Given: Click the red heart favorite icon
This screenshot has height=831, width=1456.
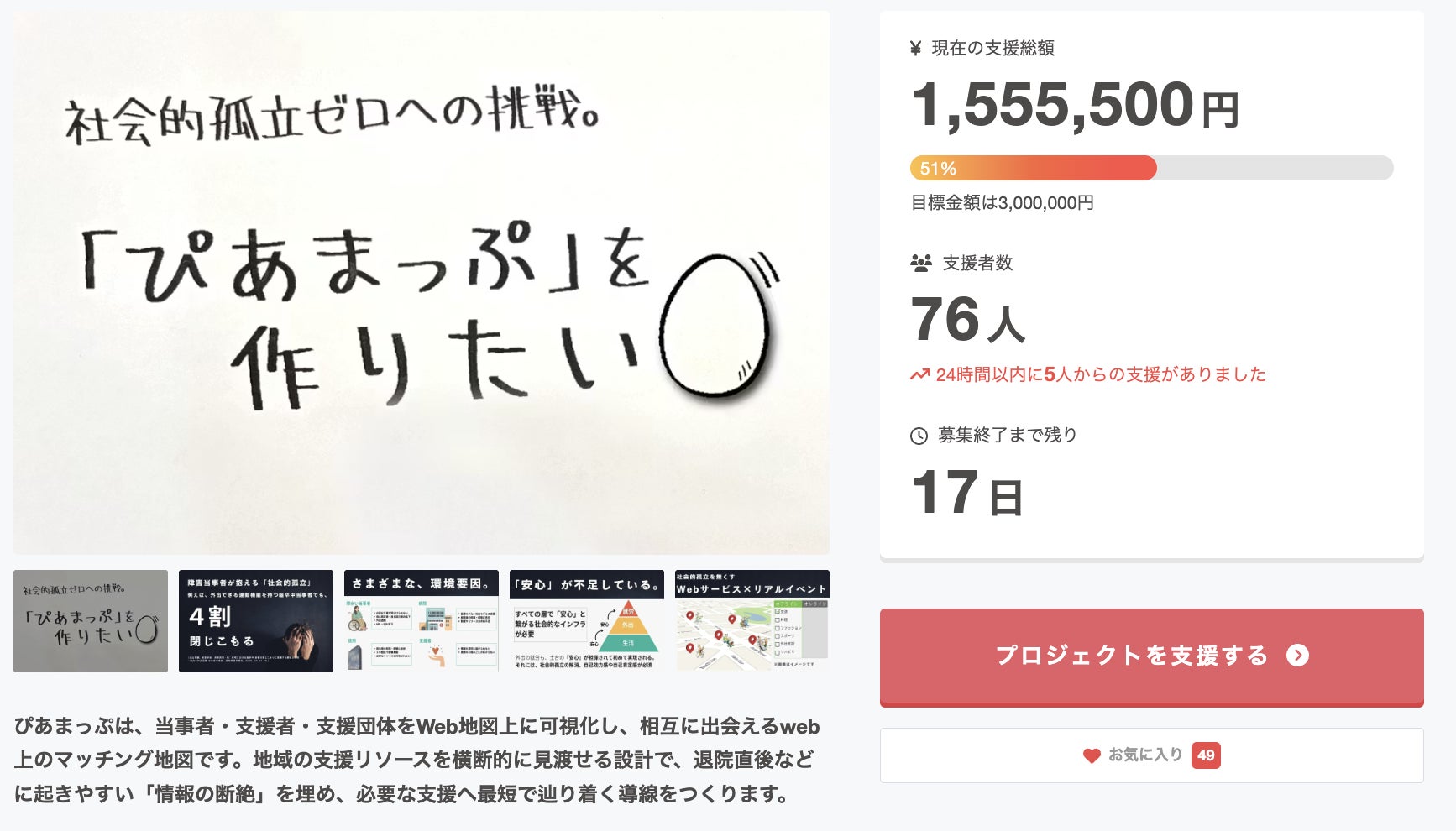Looking at the screenshot, I should pyautogui.click(x=1092, y=755).
